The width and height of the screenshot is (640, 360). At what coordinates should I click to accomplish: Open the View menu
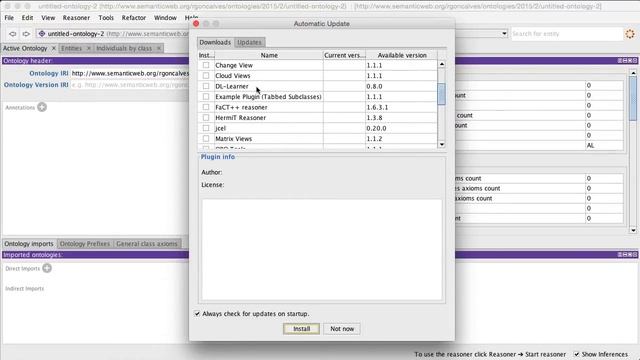pos(48,18)
